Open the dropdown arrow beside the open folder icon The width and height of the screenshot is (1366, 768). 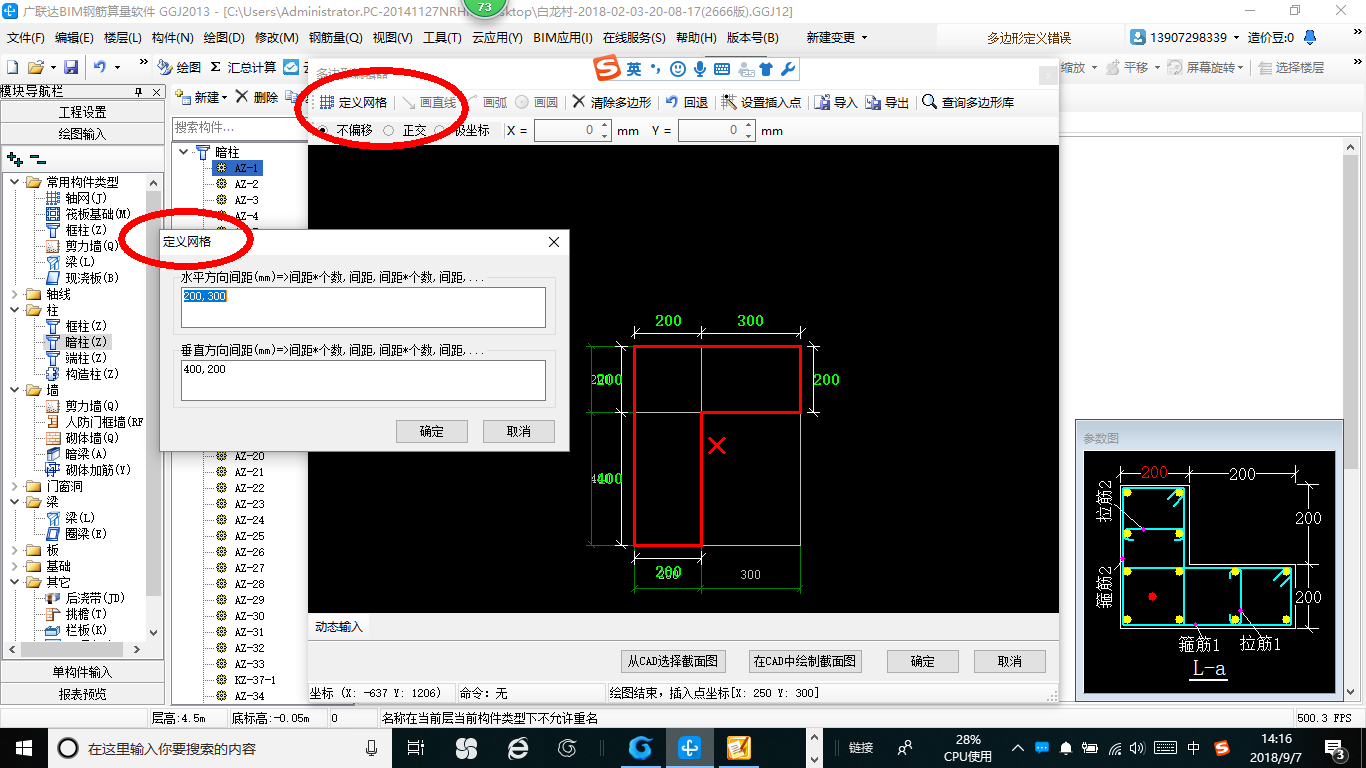51,67
